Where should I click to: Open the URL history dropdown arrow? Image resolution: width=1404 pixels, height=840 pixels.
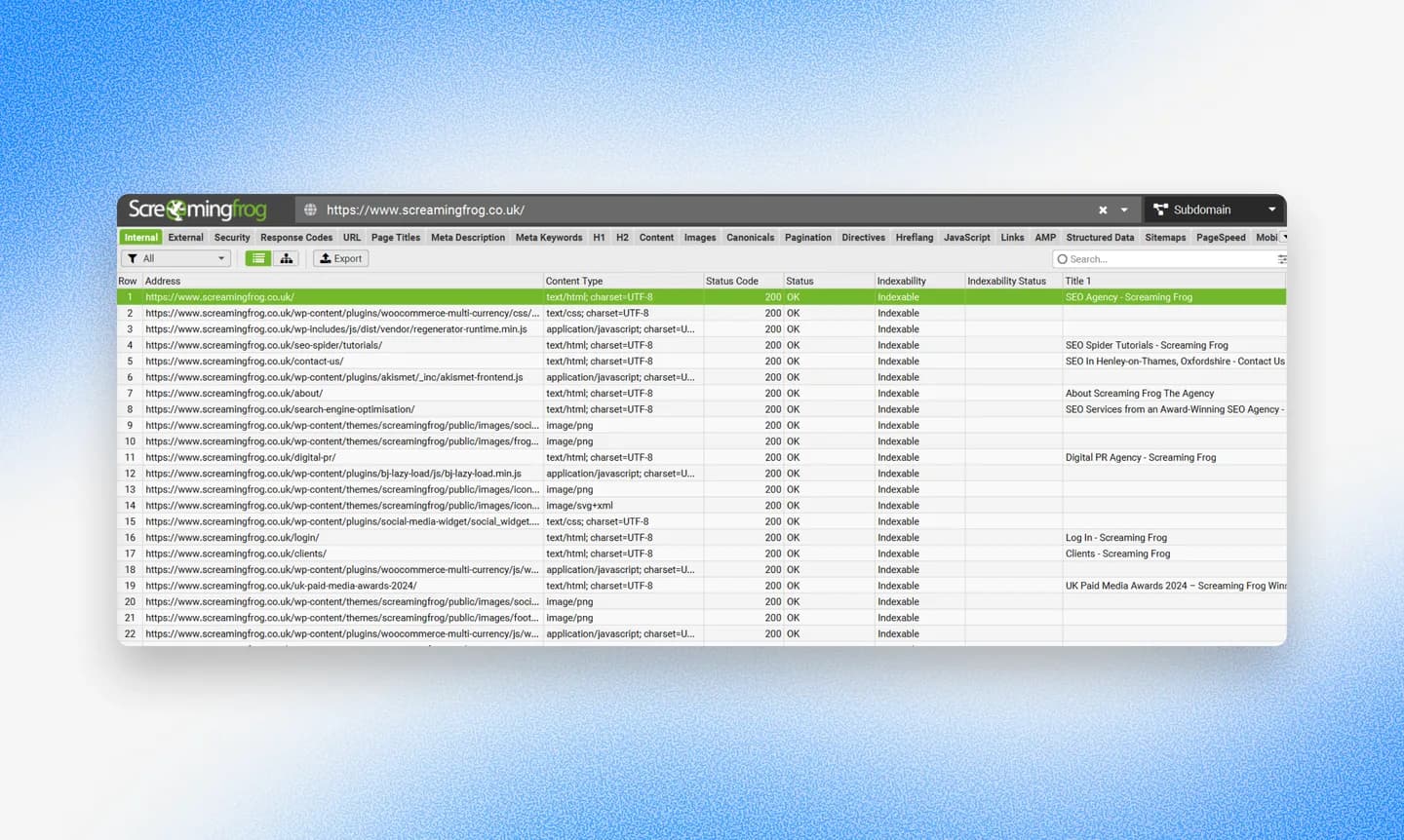coord(1124,210)
